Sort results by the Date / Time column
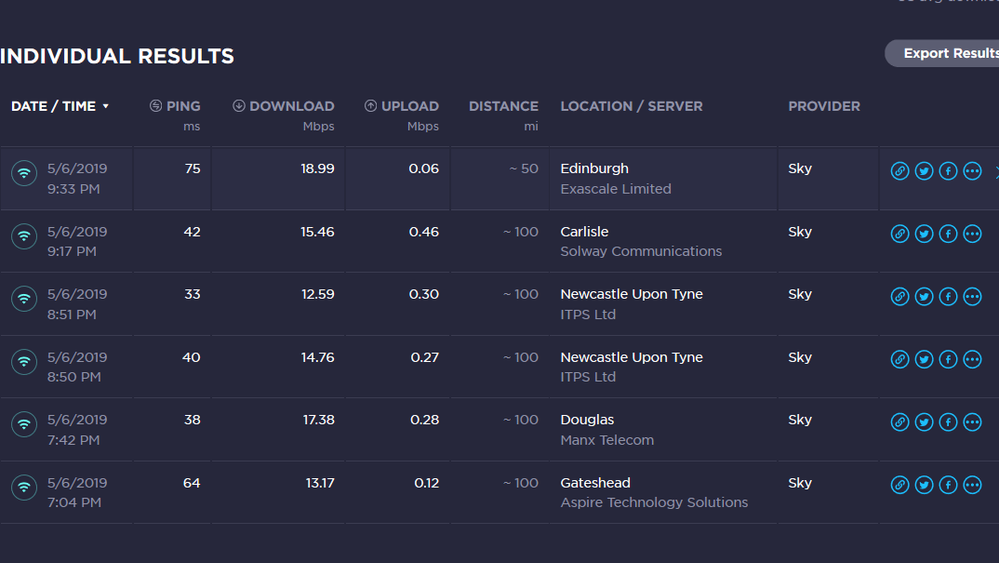The height and width of the screenshot is (563, 999). [60, 106]
